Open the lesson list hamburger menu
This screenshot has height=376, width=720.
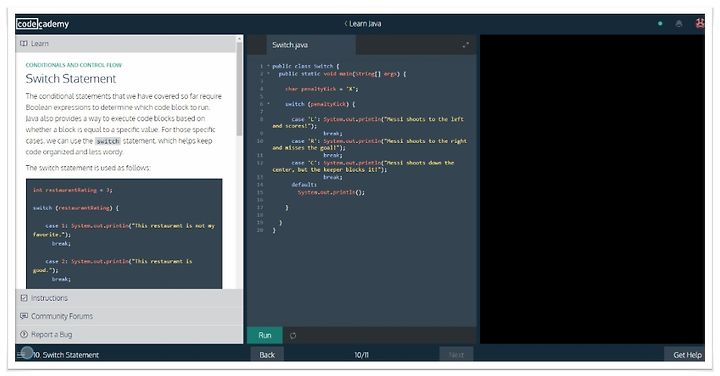[21, 354]
